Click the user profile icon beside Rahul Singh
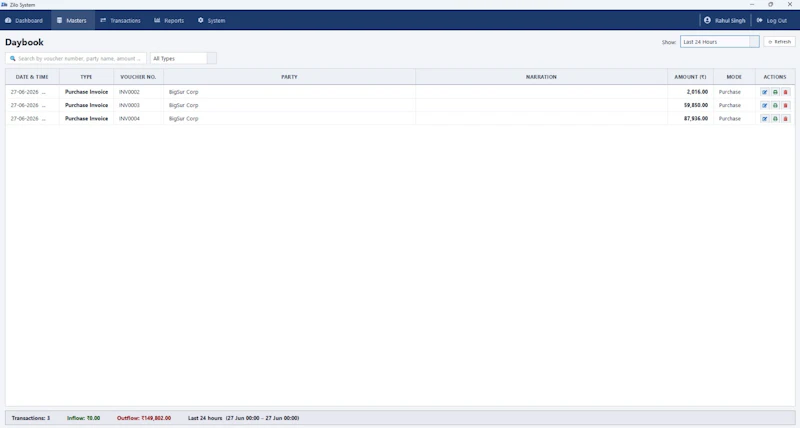 click(707, 20)
